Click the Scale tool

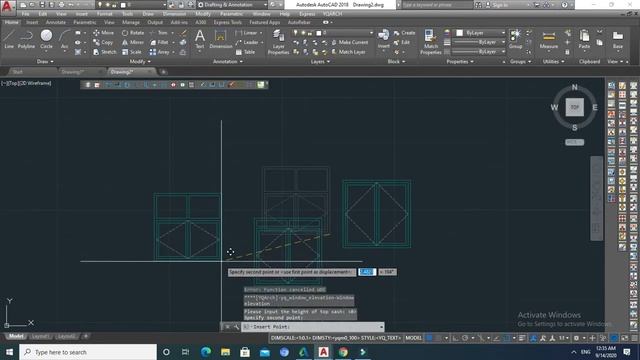point(132,52)
